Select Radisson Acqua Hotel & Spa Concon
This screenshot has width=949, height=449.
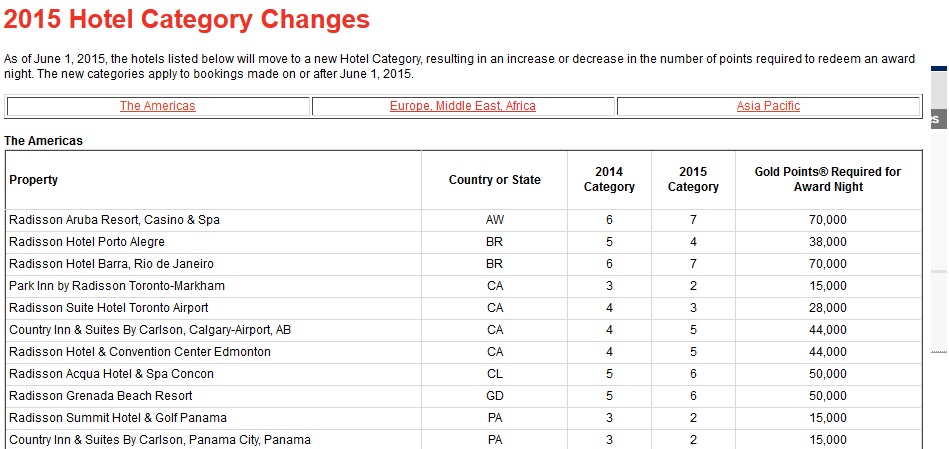coord(111,374)
